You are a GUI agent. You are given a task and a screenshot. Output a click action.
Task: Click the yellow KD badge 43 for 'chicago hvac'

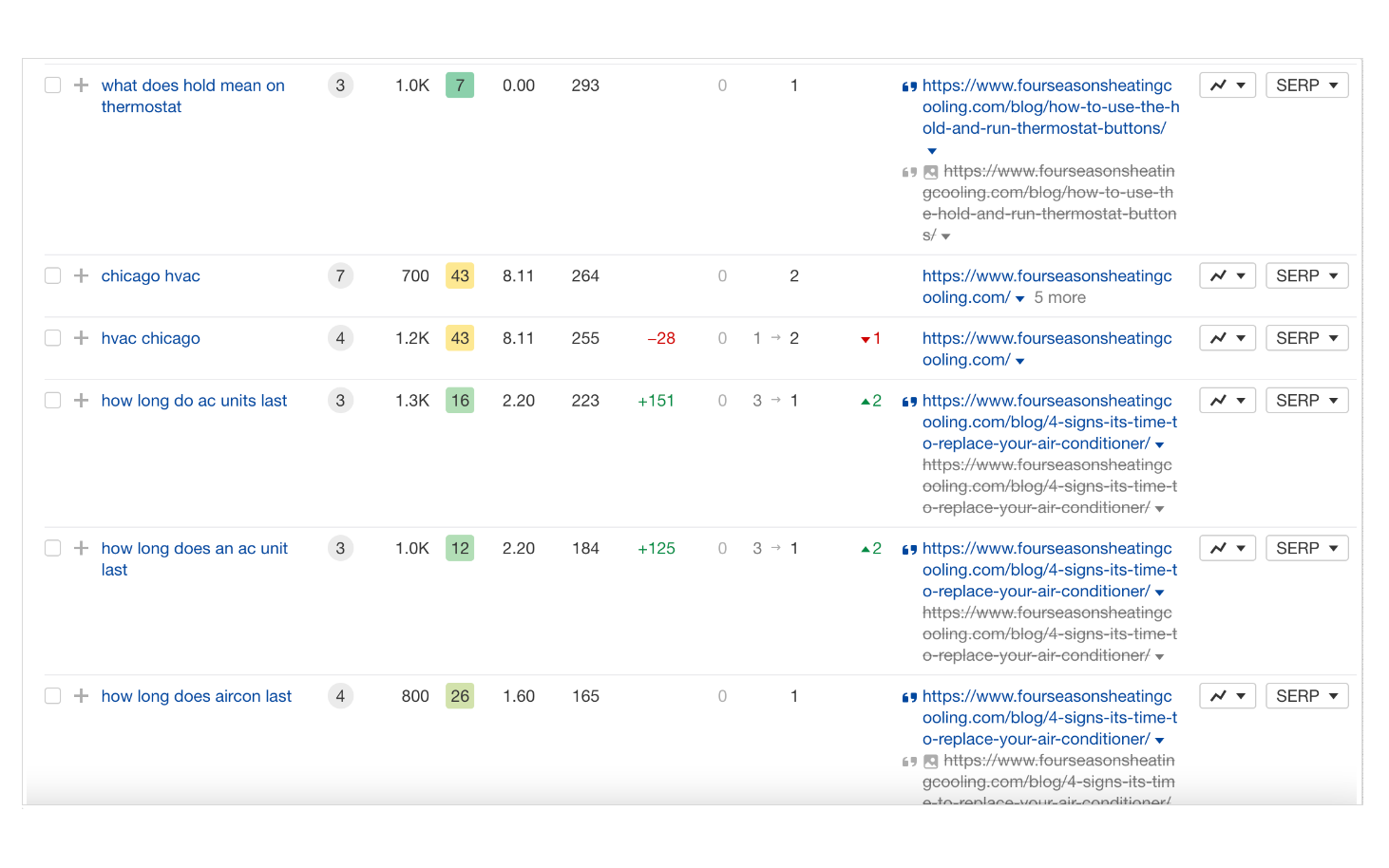point(460,276)
